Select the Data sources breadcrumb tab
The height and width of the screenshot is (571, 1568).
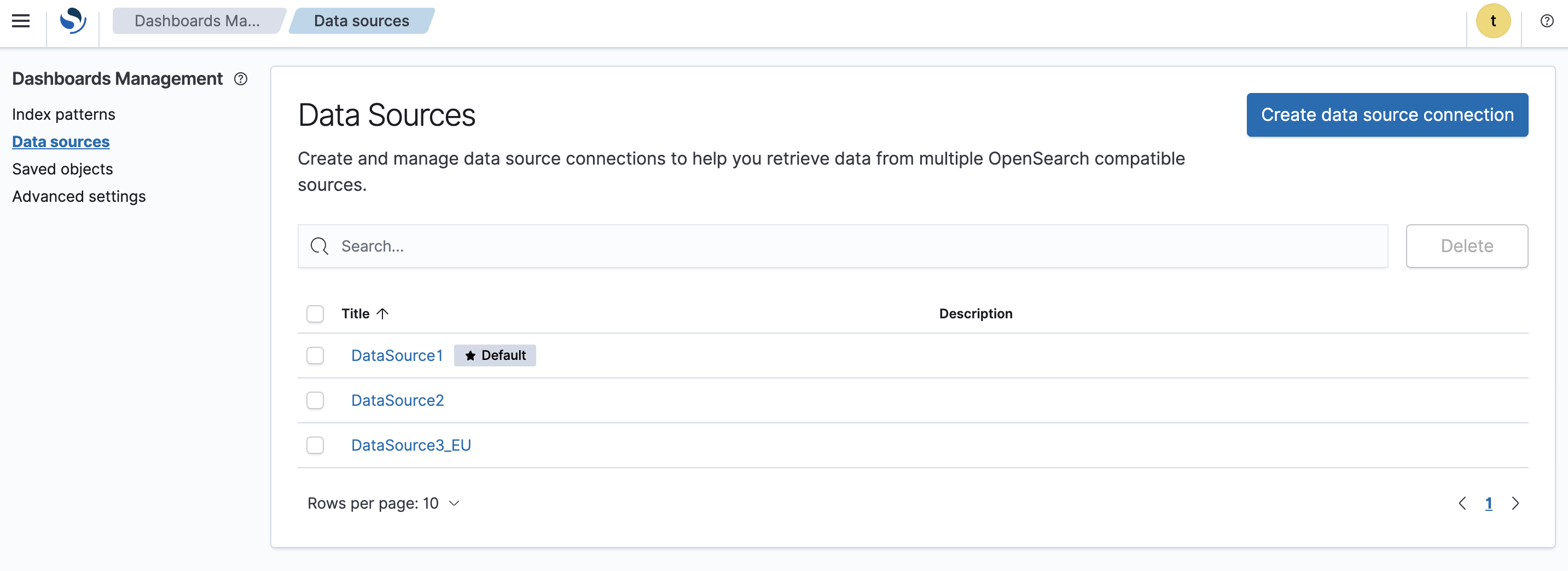pos(361,20)
